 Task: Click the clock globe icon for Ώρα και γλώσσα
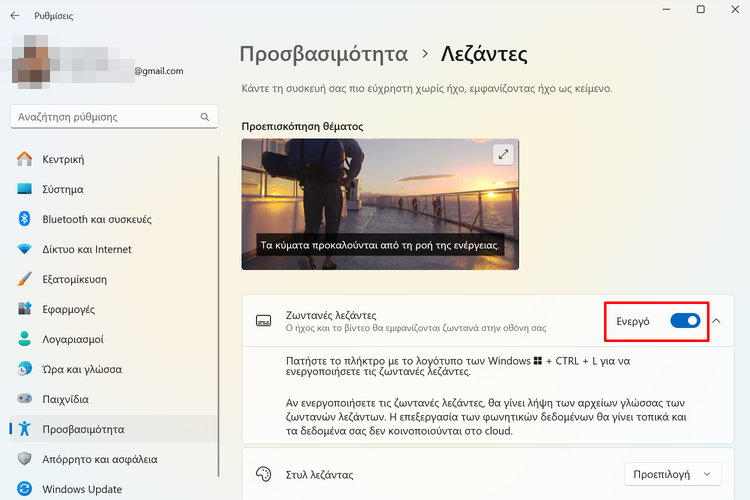24,369
